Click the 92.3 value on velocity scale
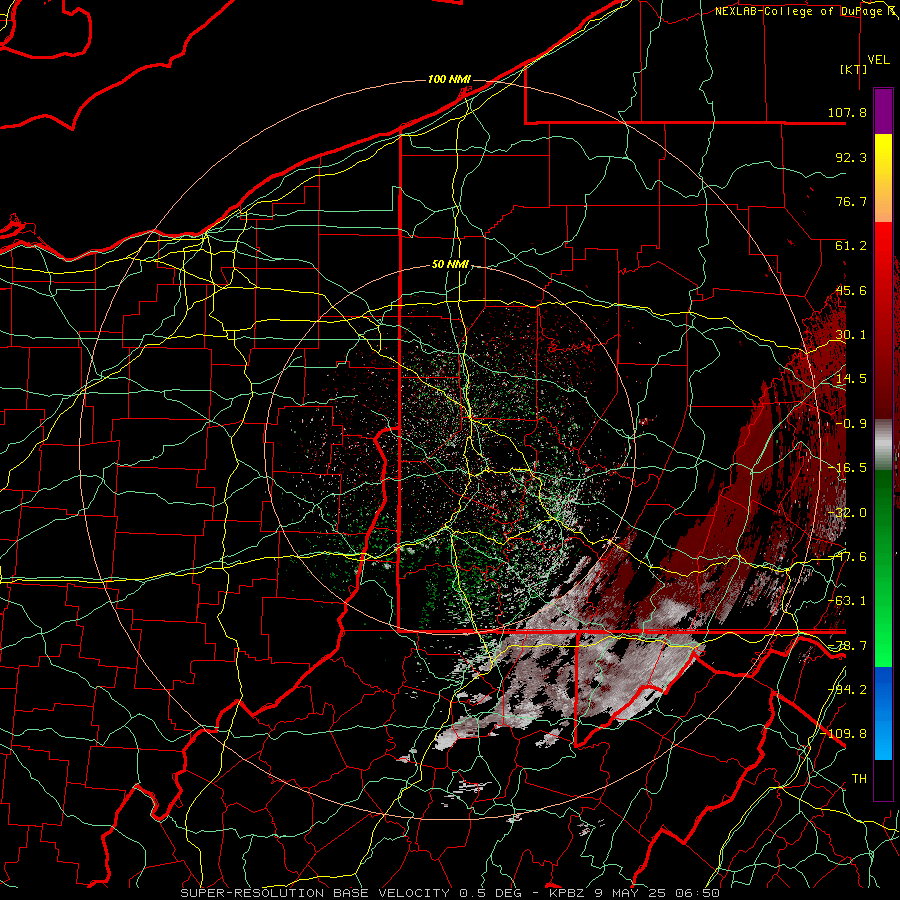Screen dimensions: 900x900 click(x=851, y=157)
